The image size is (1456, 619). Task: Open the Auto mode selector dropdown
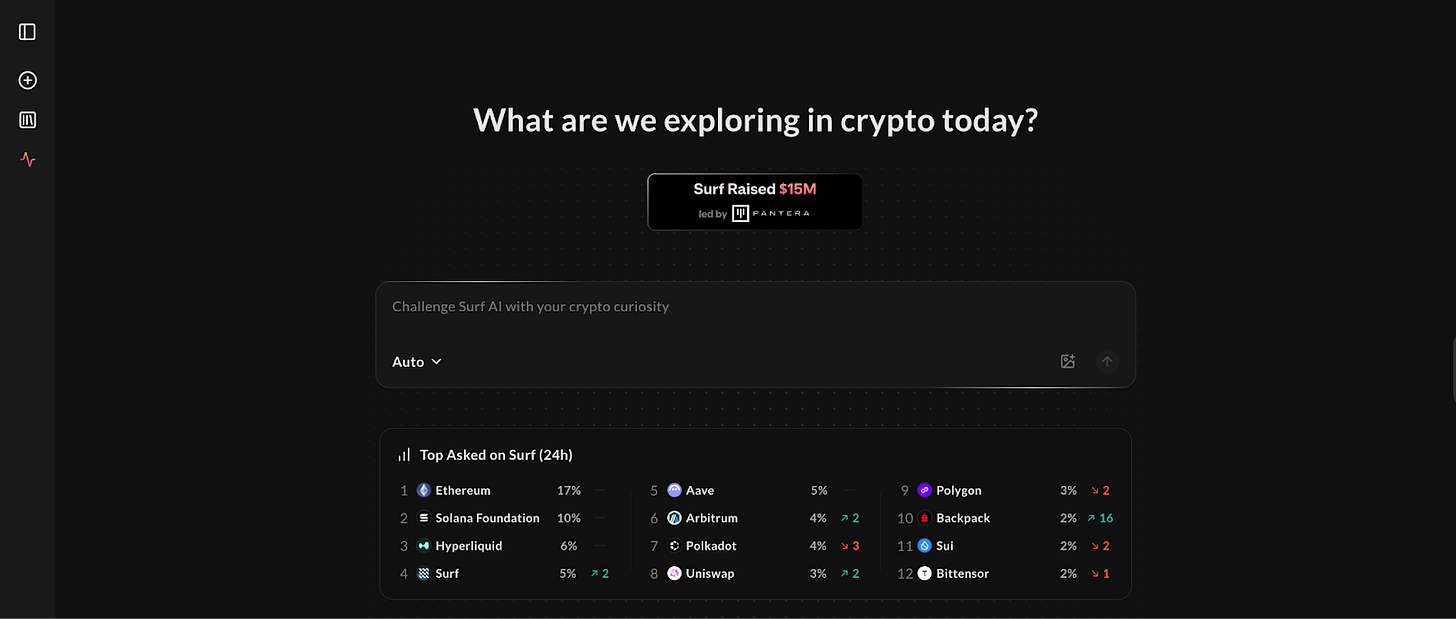click(x=416, y=361)
